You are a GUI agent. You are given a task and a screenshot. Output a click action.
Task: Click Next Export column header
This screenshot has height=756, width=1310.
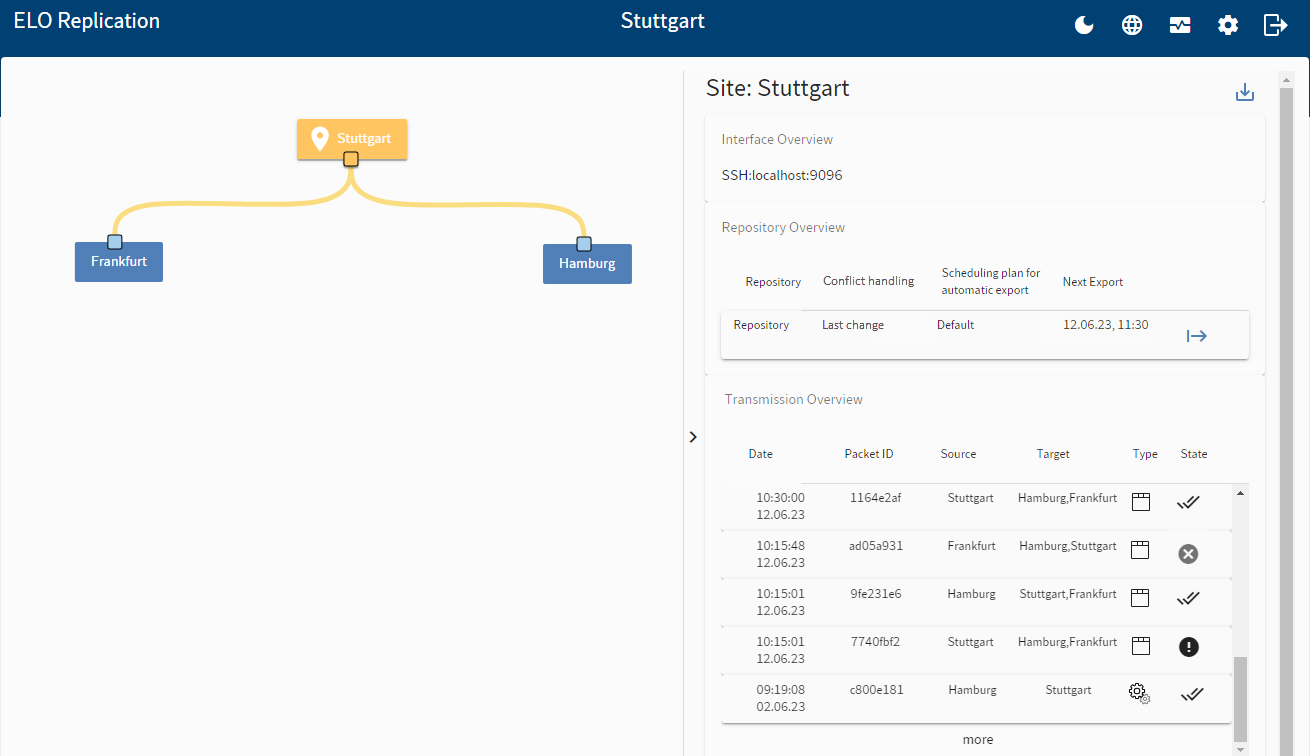pos(1093,282)
